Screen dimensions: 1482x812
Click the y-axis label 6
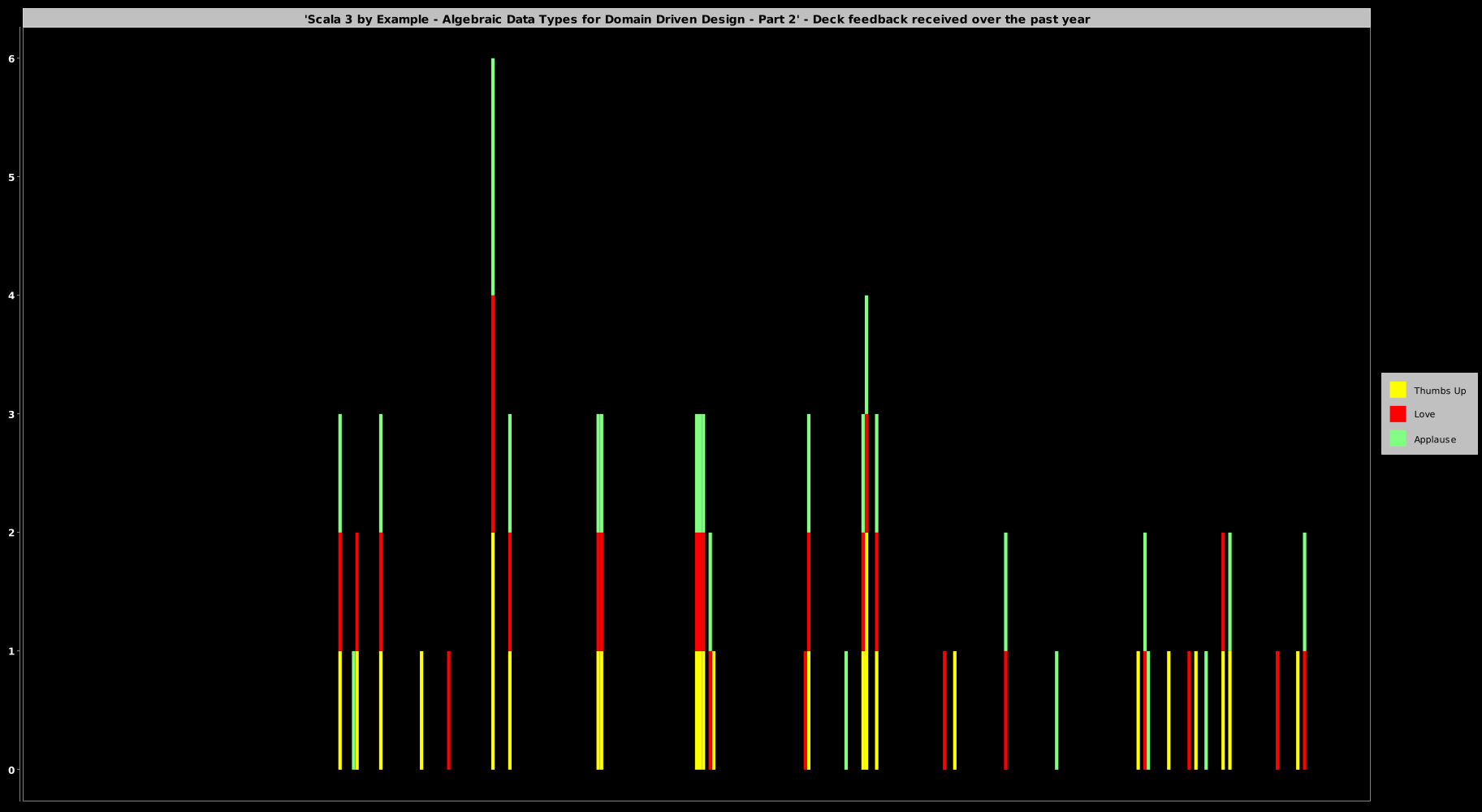pyautogui.click(x=12, y=58)
